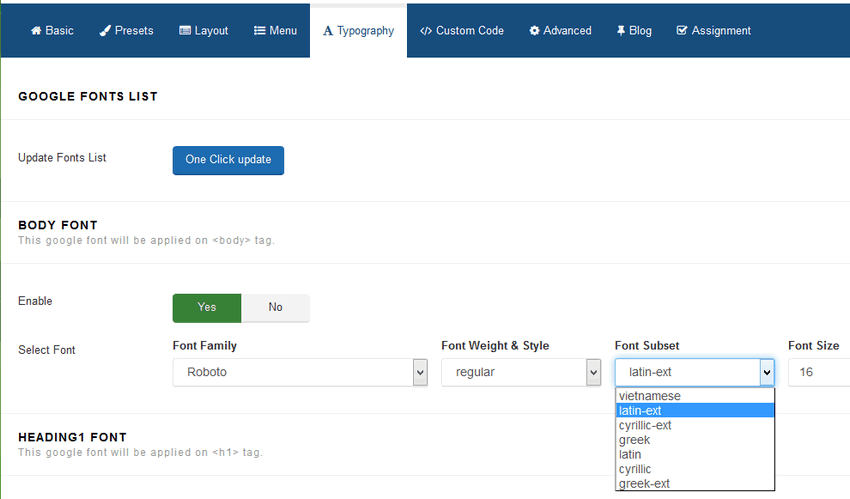The height and width of the screenshot is (499, 850).
Task: Pick greek-ext from the subset options
Action: [x=644, y=484]
